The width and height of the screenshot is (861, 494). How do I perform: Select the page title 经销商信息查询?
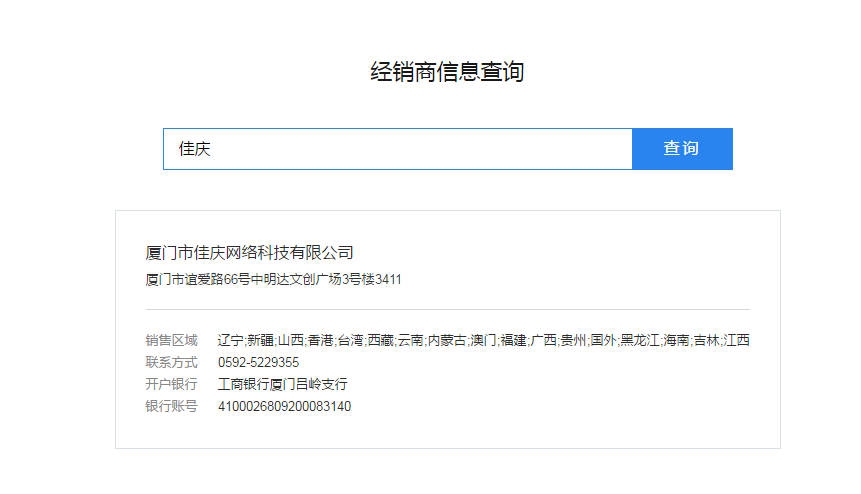(x=447, y=72)
